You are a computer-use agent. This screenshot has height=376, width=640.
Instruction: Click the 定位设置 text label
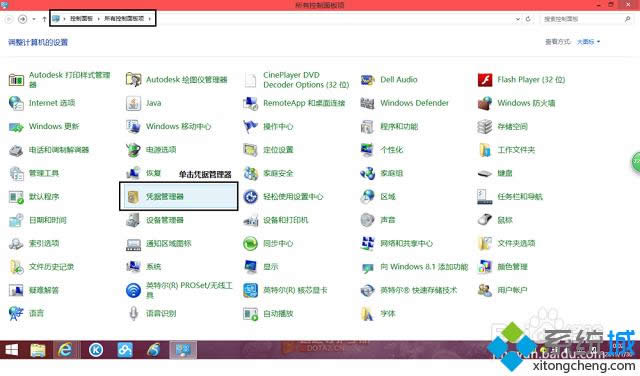tap(278, 150)
